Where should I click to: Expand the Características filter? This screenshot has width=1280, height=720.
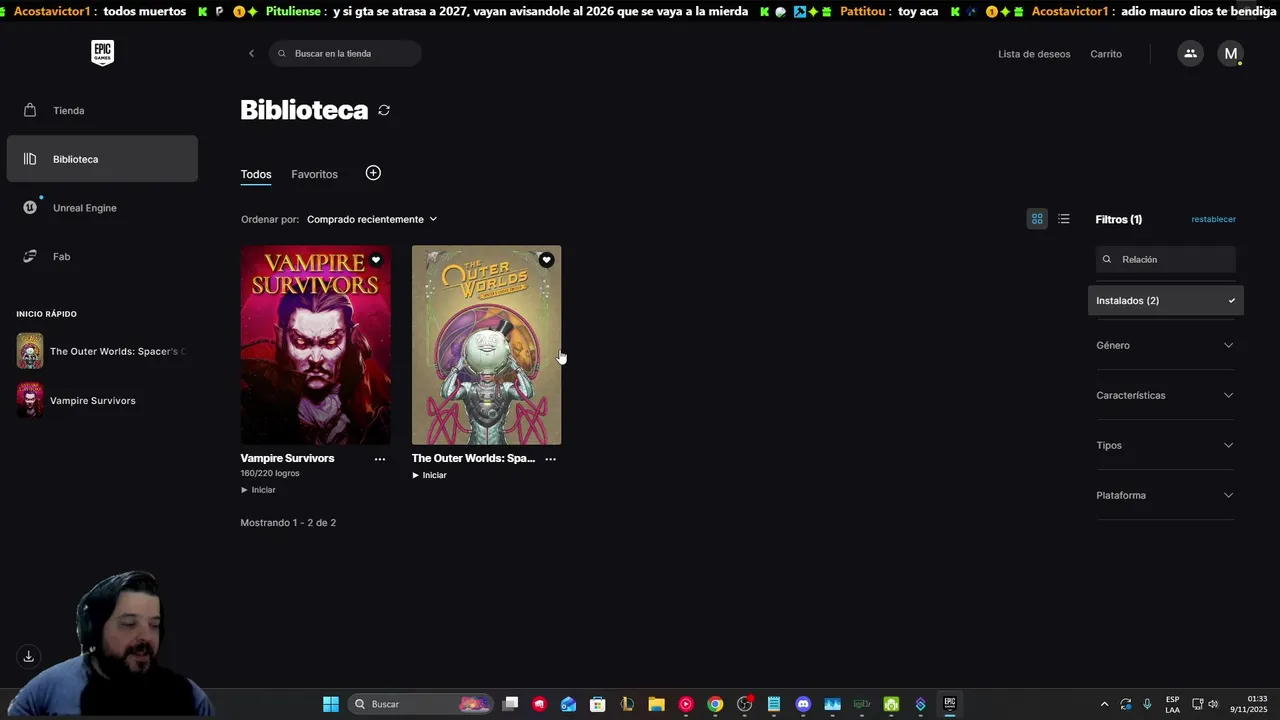1166,395
